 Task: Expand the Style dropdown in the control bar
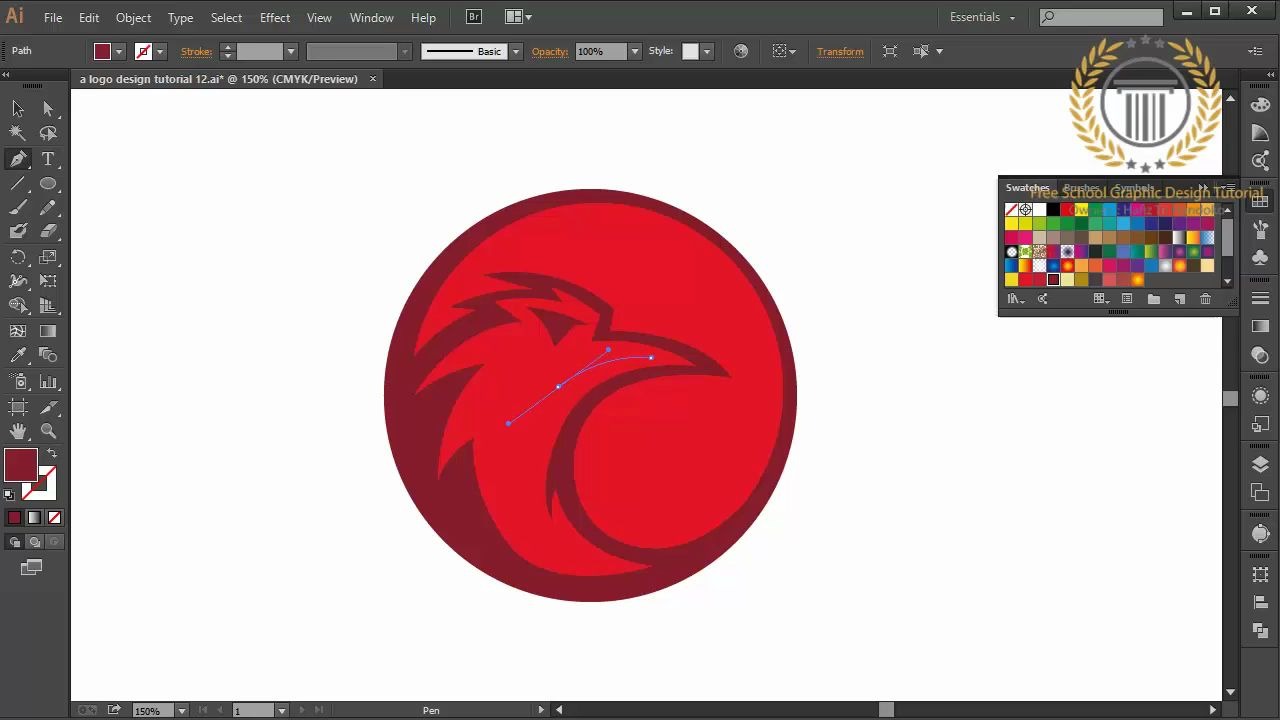coord(706,51)
